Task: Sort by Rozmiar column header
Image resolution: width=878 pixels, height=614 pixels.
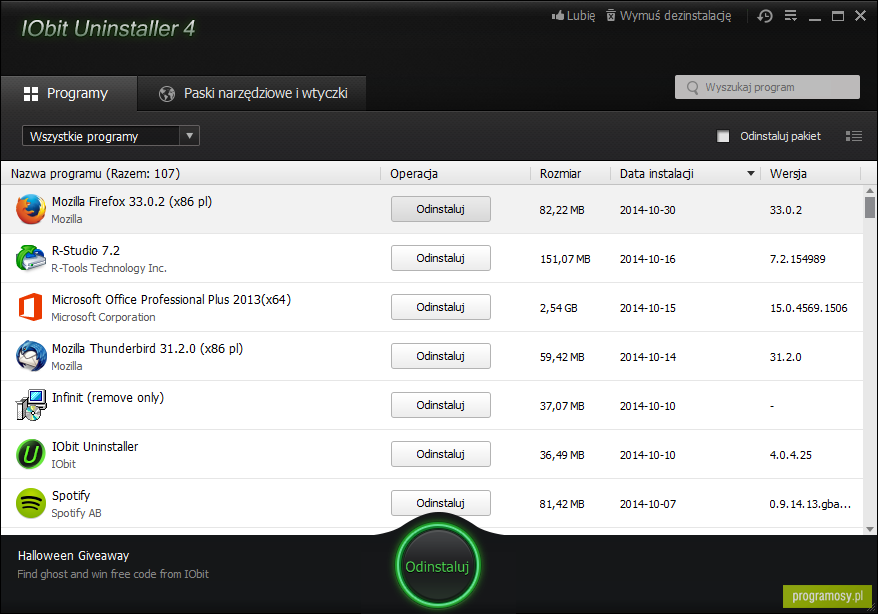Action: [x=570, y=174]
